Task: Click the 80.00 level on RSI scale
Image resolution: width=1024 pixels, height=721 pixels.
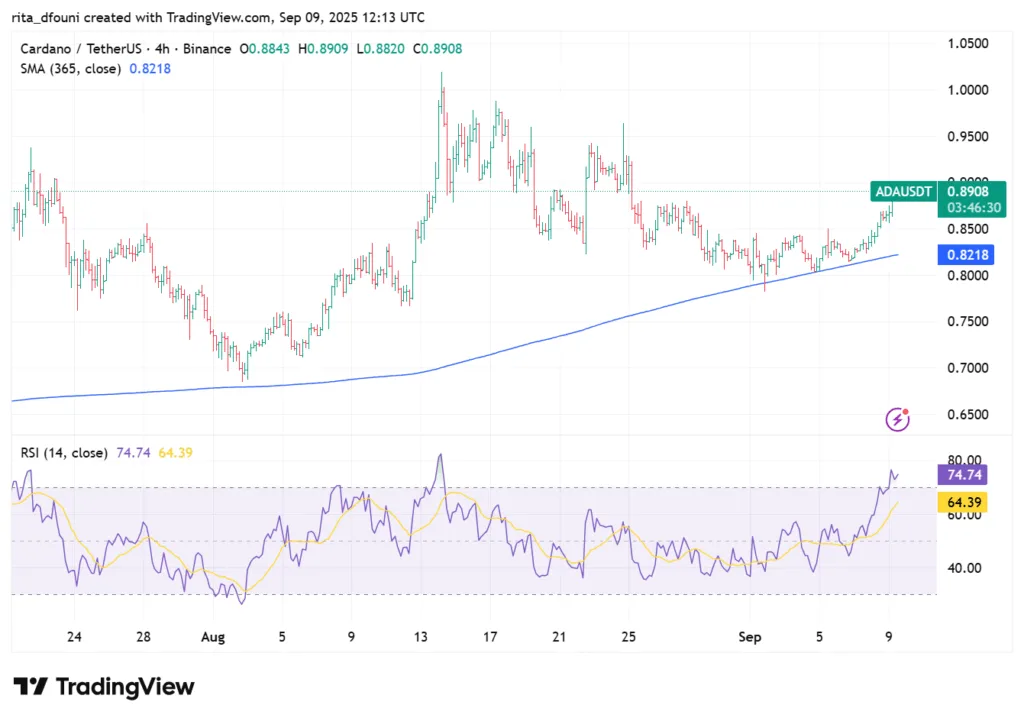Action: [x=964, y=460]
